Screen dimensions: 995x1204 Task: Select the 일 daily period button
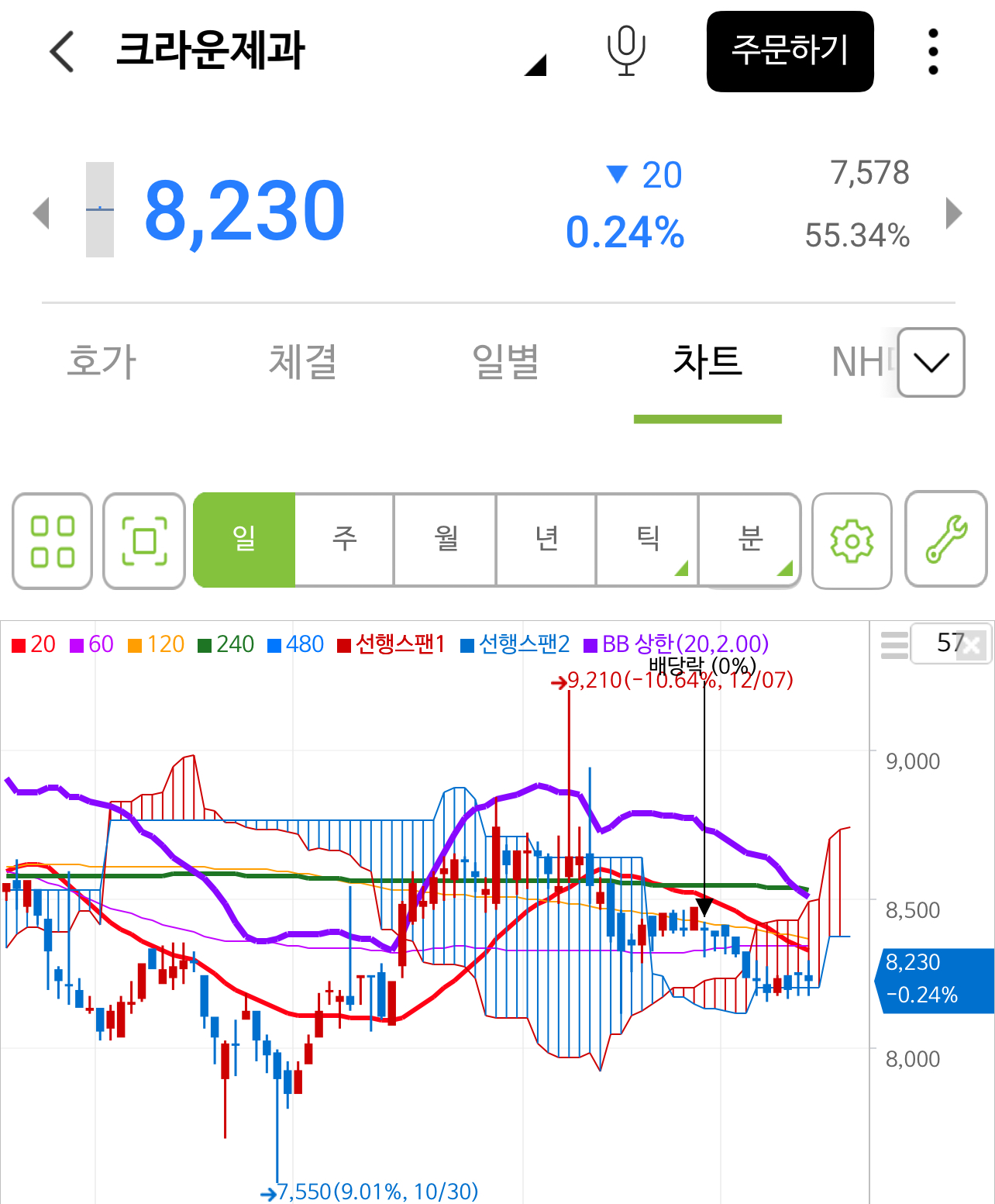point(244,540)
